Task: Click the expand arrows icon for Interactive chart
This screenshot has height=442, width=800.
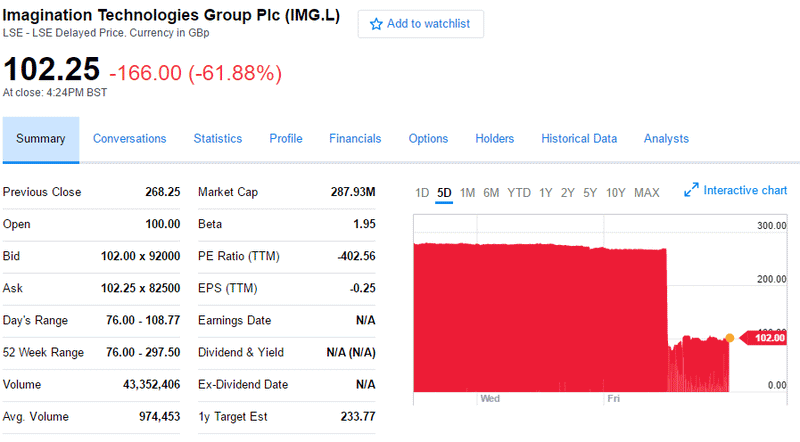Action: click(691, 190)
